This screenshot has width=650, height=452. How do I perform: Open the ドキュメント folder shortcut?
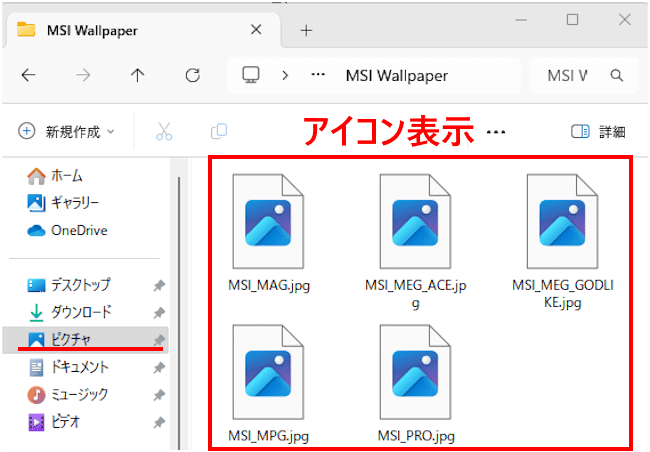coord(68,367)
